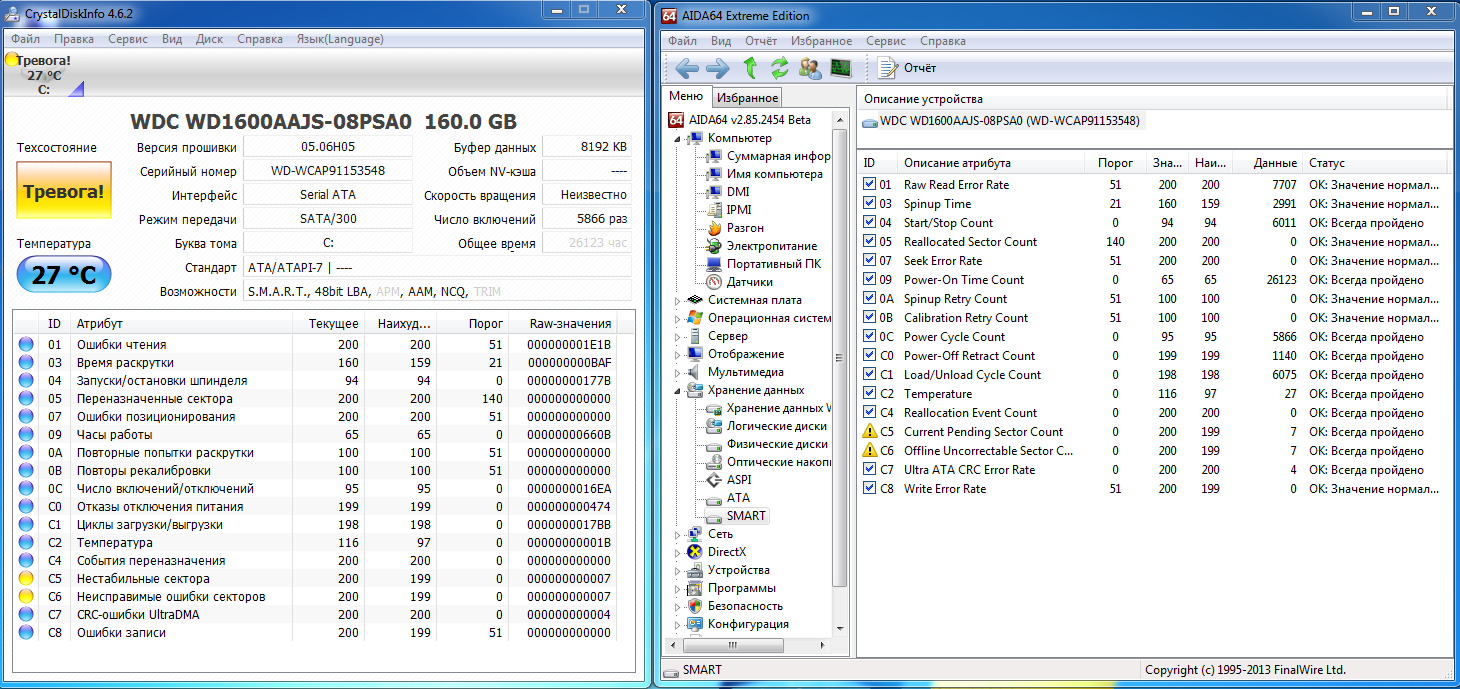Expand the Сервер tree node

pyautogui.click(x=678, y=336)
